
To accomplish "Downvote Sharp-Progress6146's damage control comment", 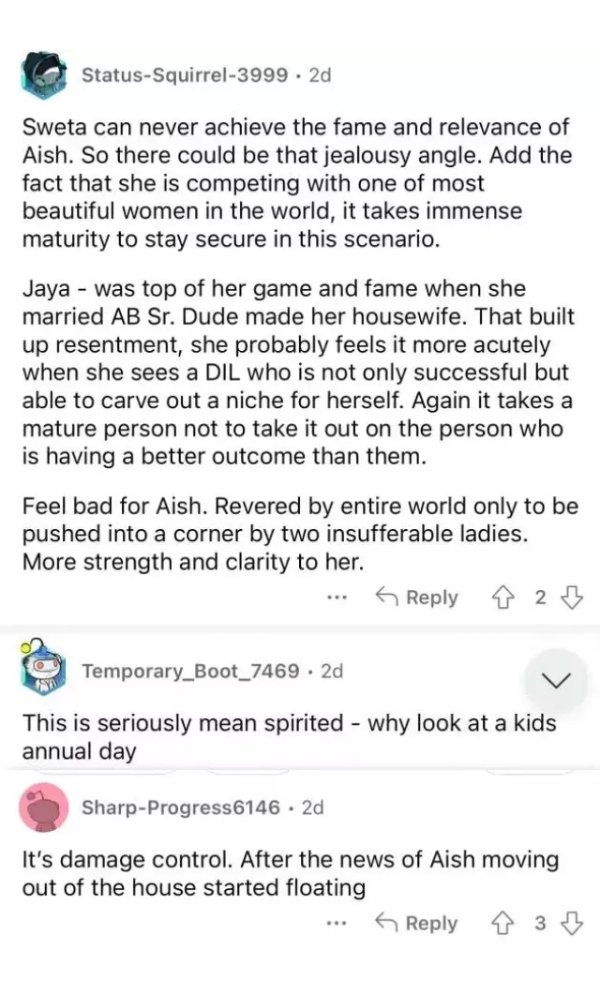I will 572,923.
